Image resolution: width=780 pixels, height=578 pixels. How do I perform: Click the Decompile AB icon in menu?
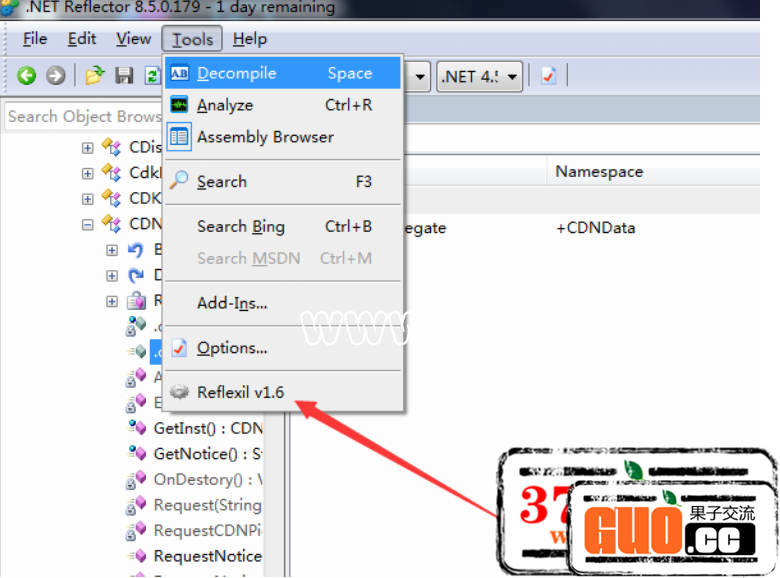click(x=179, y=73)
